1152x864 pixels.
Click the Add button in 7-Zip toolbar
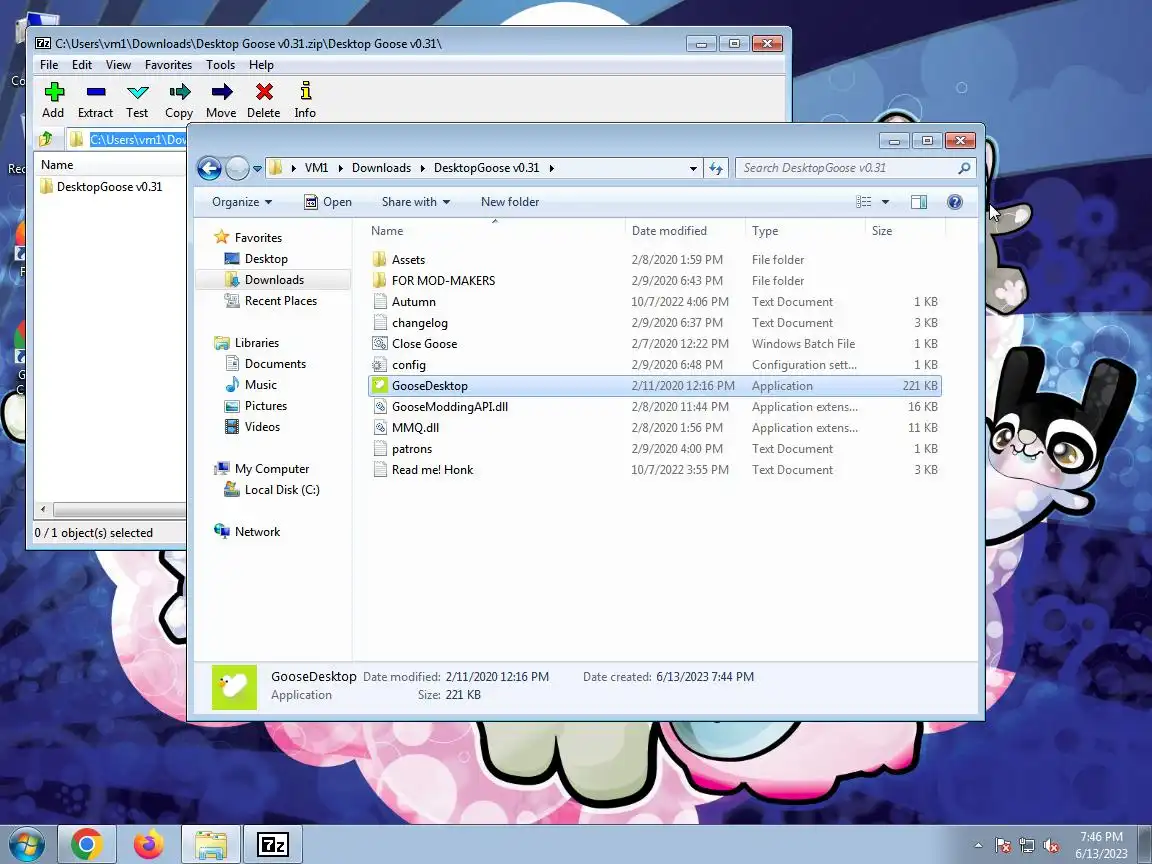coord(53,100)
